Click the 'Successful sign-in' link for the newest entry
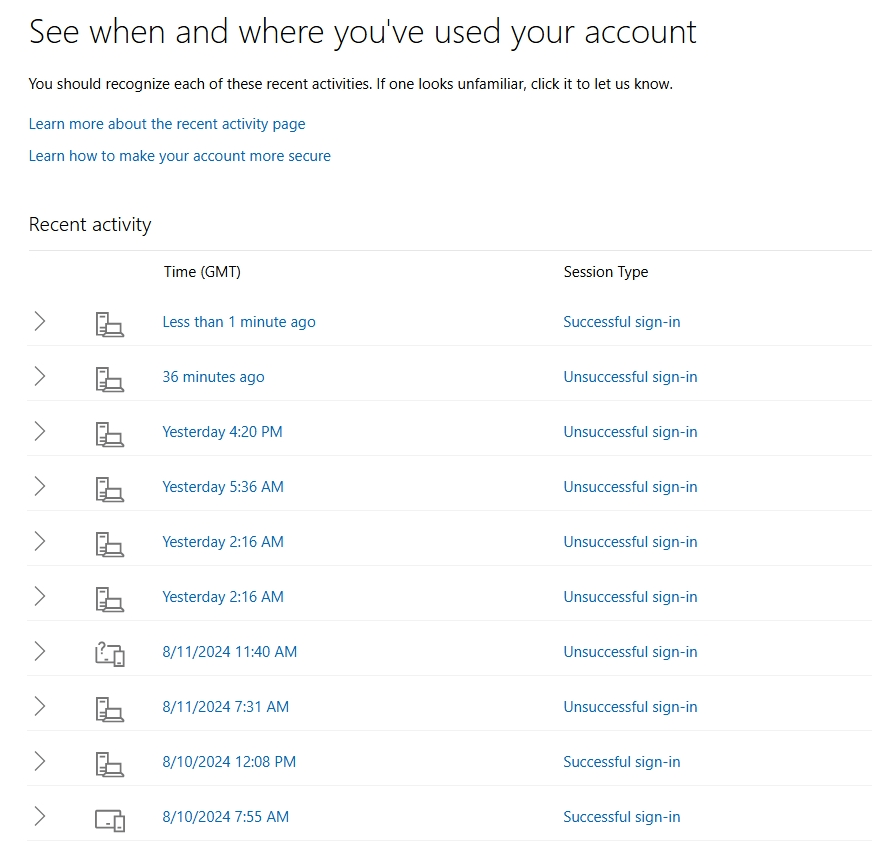 tap(622, 322)
